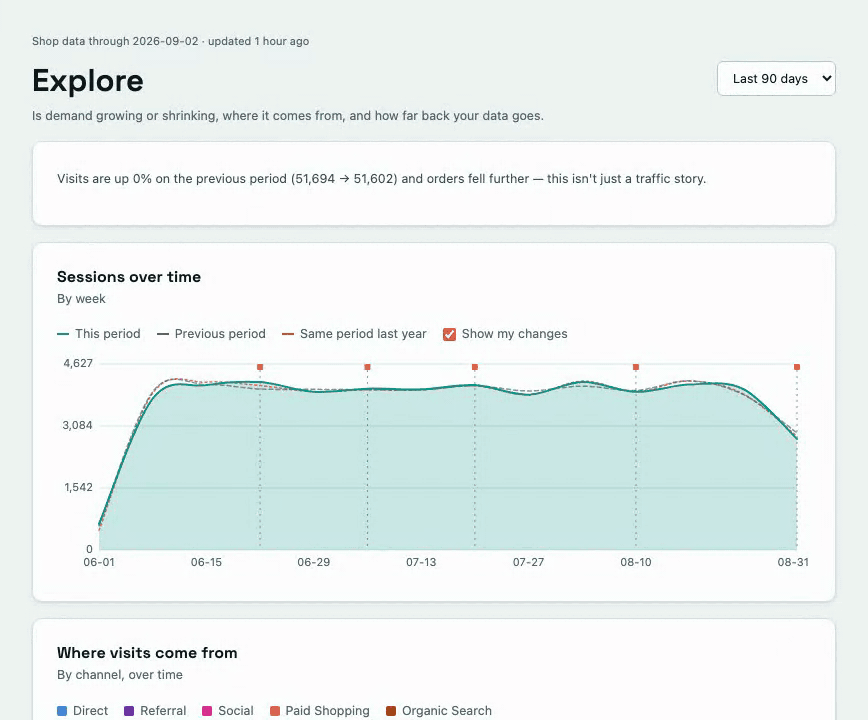Click the 06-01 x-axis date label
The width and height of the screenshot is (868, 720).
(99, 562)
